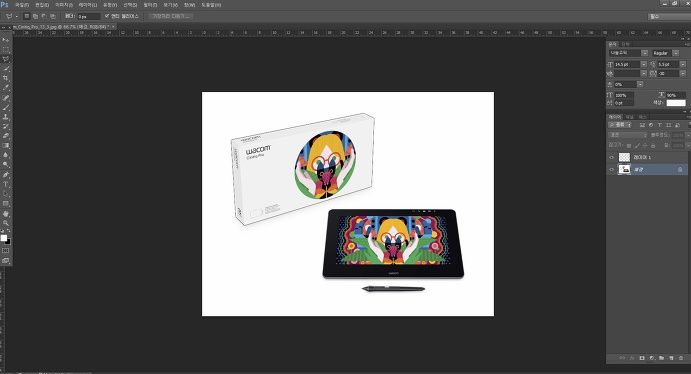Screen dimensions: 691x374
Task: Toggle the pixel layer filter icon
Action: click(643, 125)
